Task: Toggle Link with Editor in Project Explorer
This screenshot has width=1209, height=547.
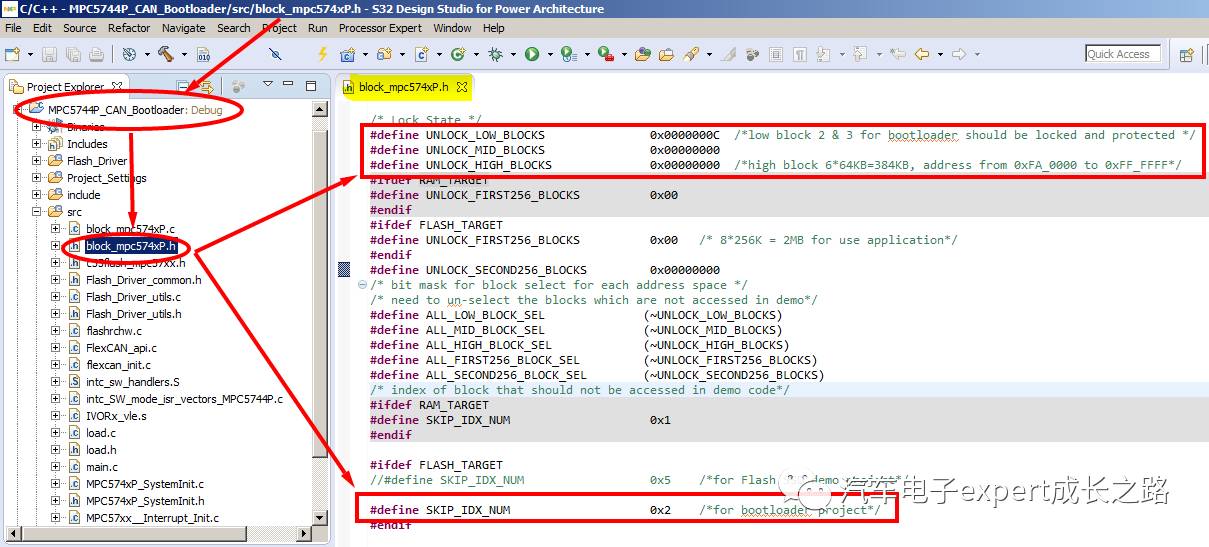Action: click(207, 87)
